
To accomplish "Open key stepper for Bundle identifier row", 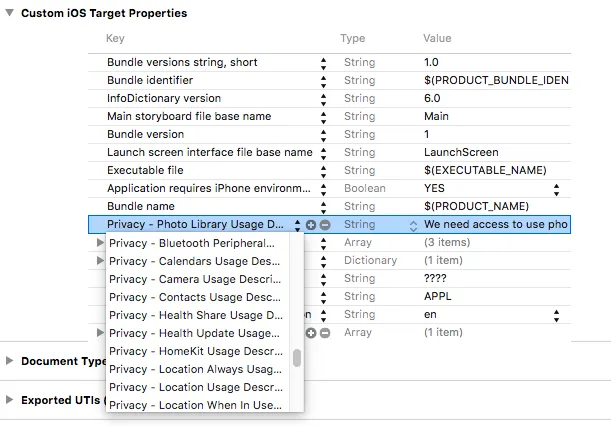I will pos(323,80).
